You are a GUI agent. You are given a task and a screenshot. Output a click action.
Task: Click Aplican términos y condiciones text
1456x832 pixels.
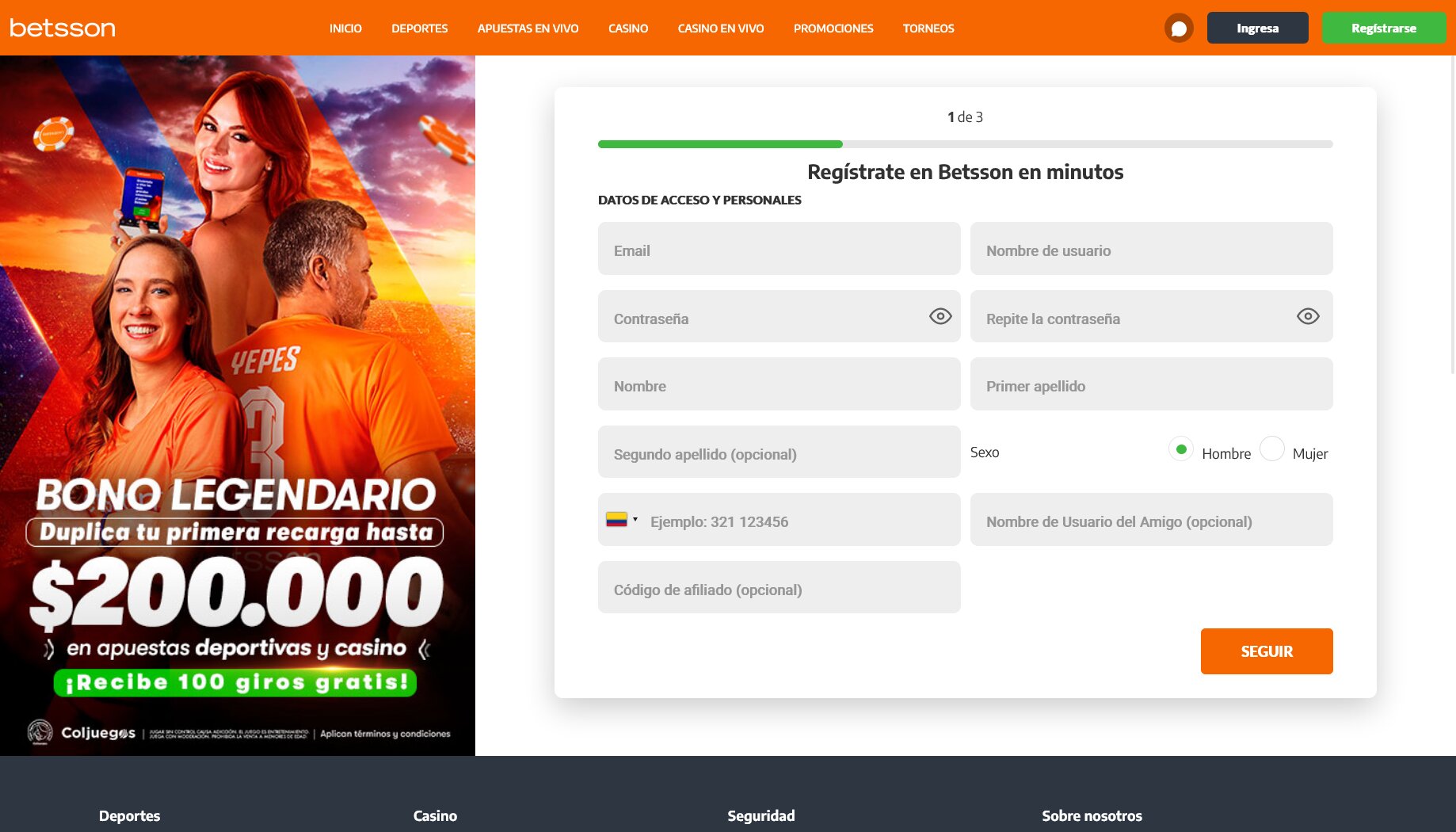point(385,734)
